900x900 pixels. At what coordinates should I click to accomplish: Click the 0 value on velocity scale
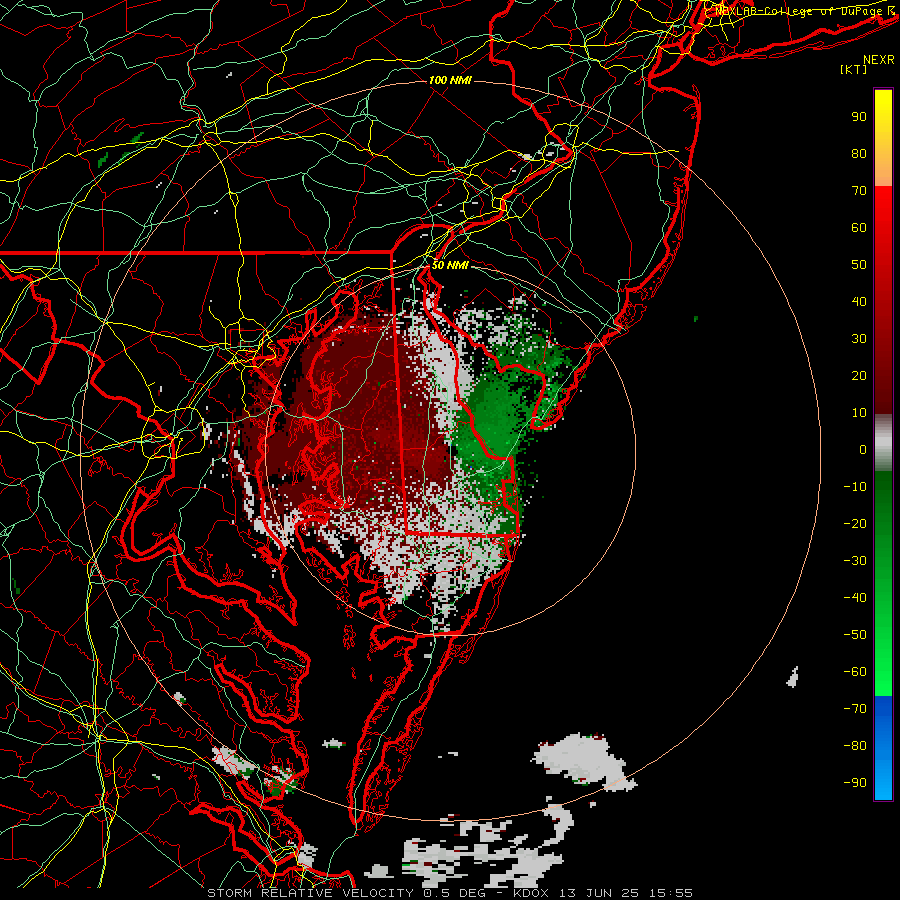pos(863,449)
